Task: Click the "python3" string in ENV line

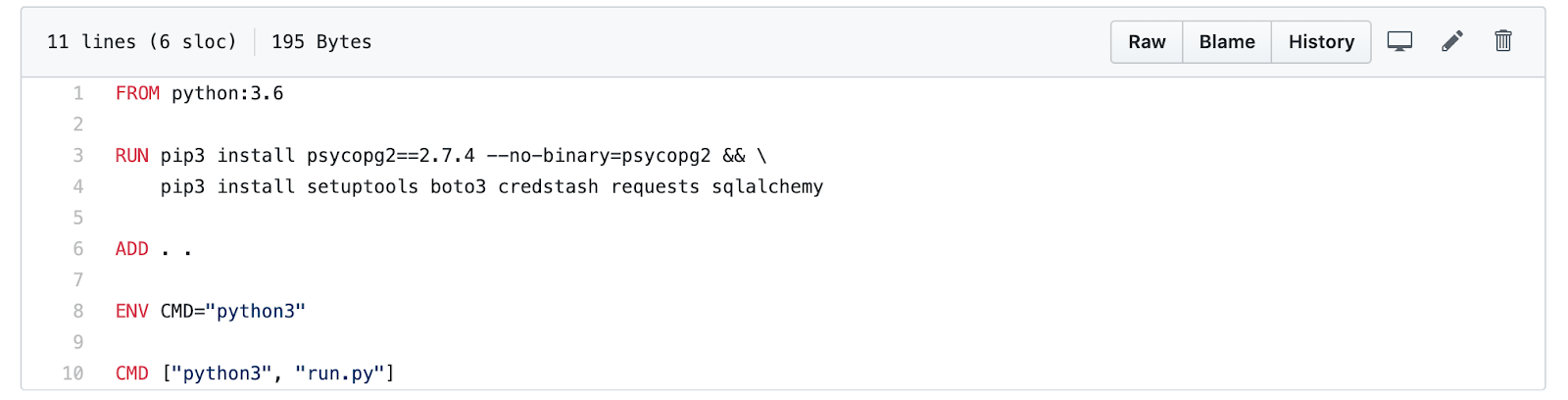Action: pyautogui.click(x=256, y=311)
